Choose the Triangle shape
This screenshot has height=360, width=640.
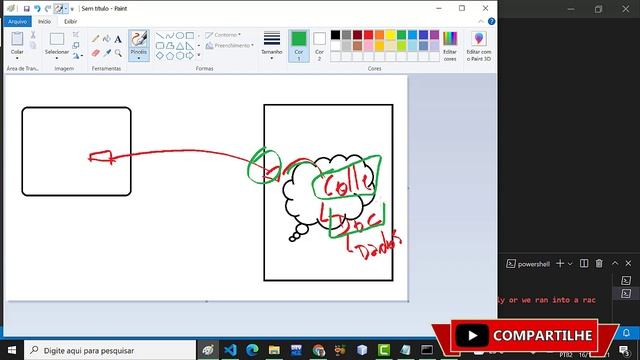pos(180,46)
